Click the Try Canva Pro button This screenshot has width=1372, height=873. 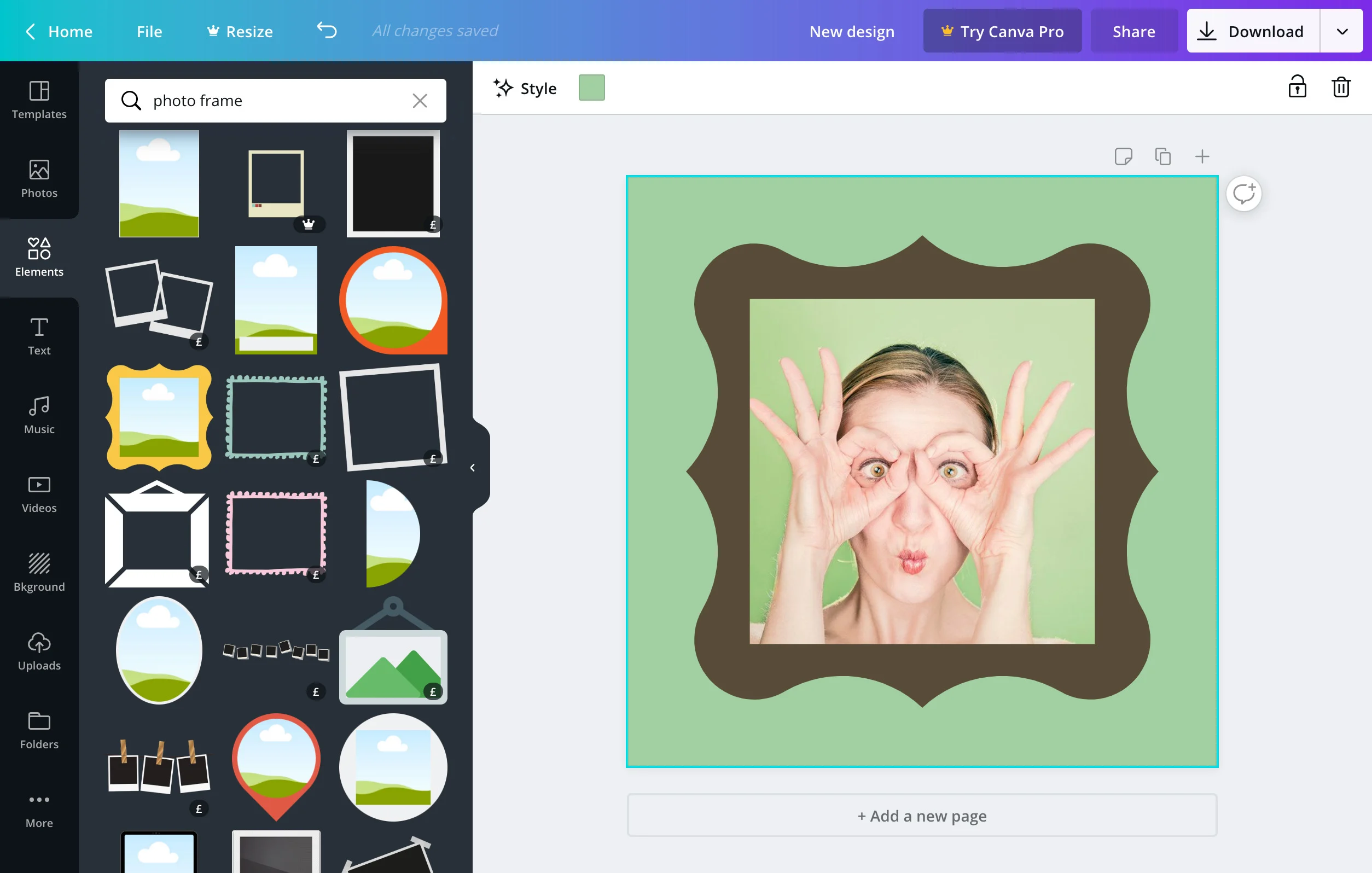[1001, 30]
